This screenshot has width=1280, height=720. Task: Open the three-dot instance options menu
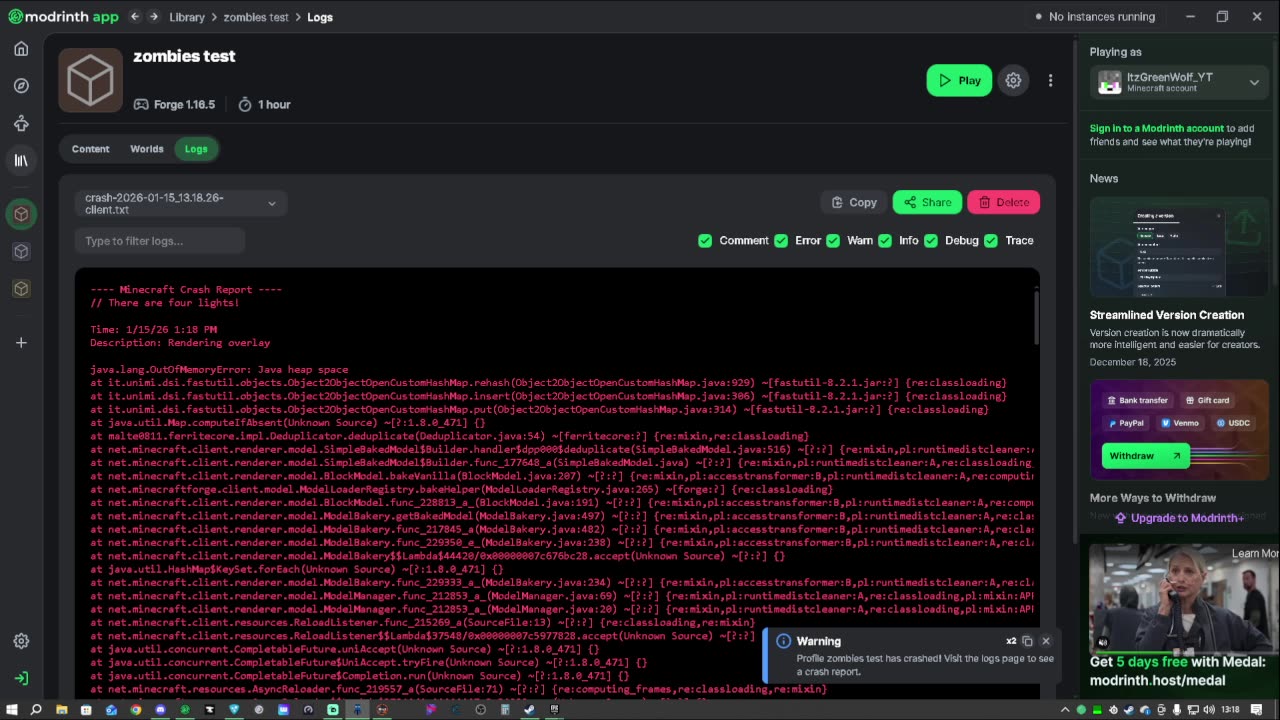click(1050, 81)
